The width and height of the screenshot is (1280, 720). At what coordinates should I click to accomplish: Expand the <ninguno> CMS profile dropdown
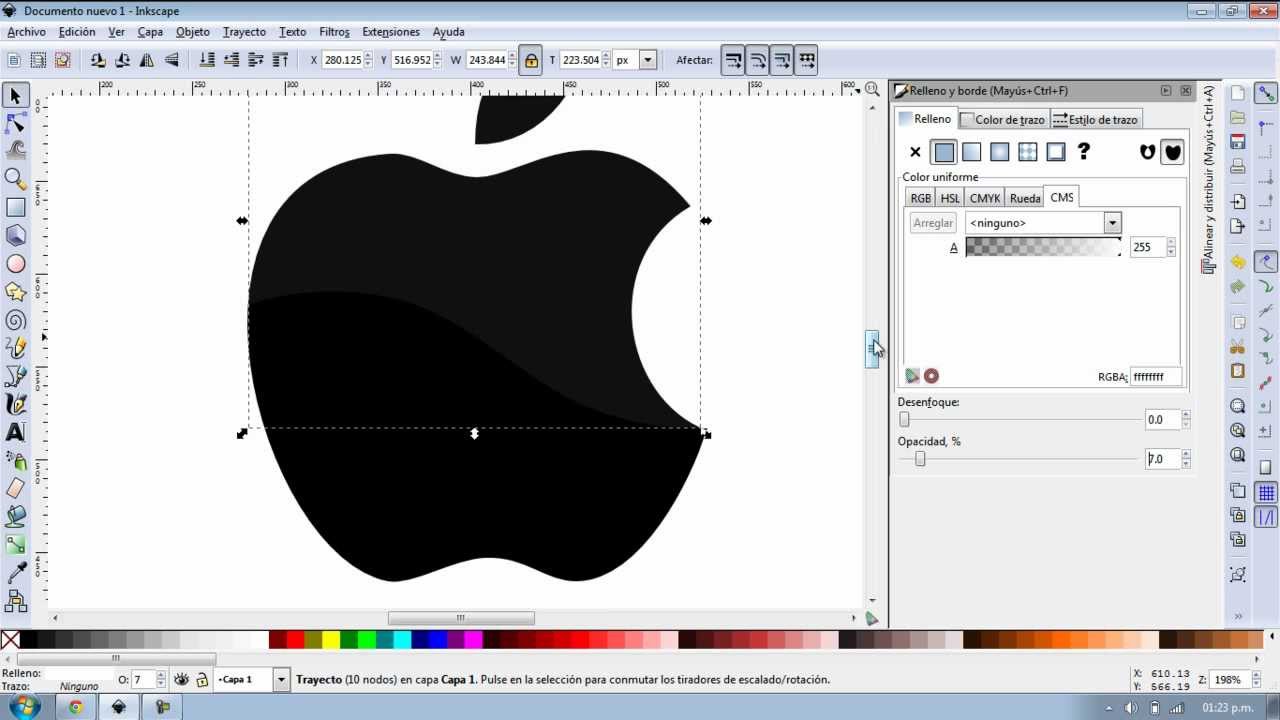point(1112,222)
